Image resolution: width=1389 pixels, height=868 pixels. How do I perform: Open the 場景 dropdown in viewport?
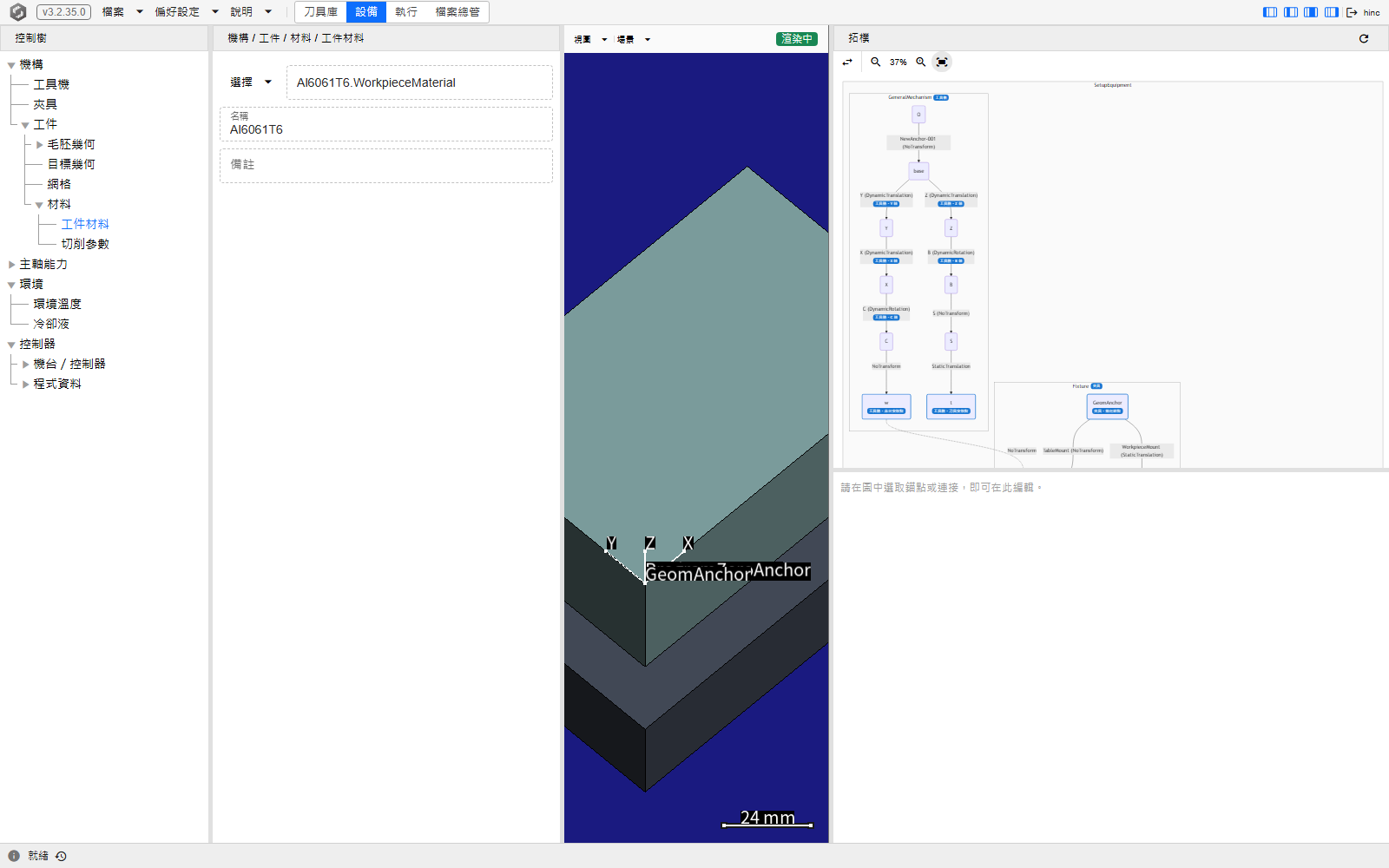click(x=634, y=39)
